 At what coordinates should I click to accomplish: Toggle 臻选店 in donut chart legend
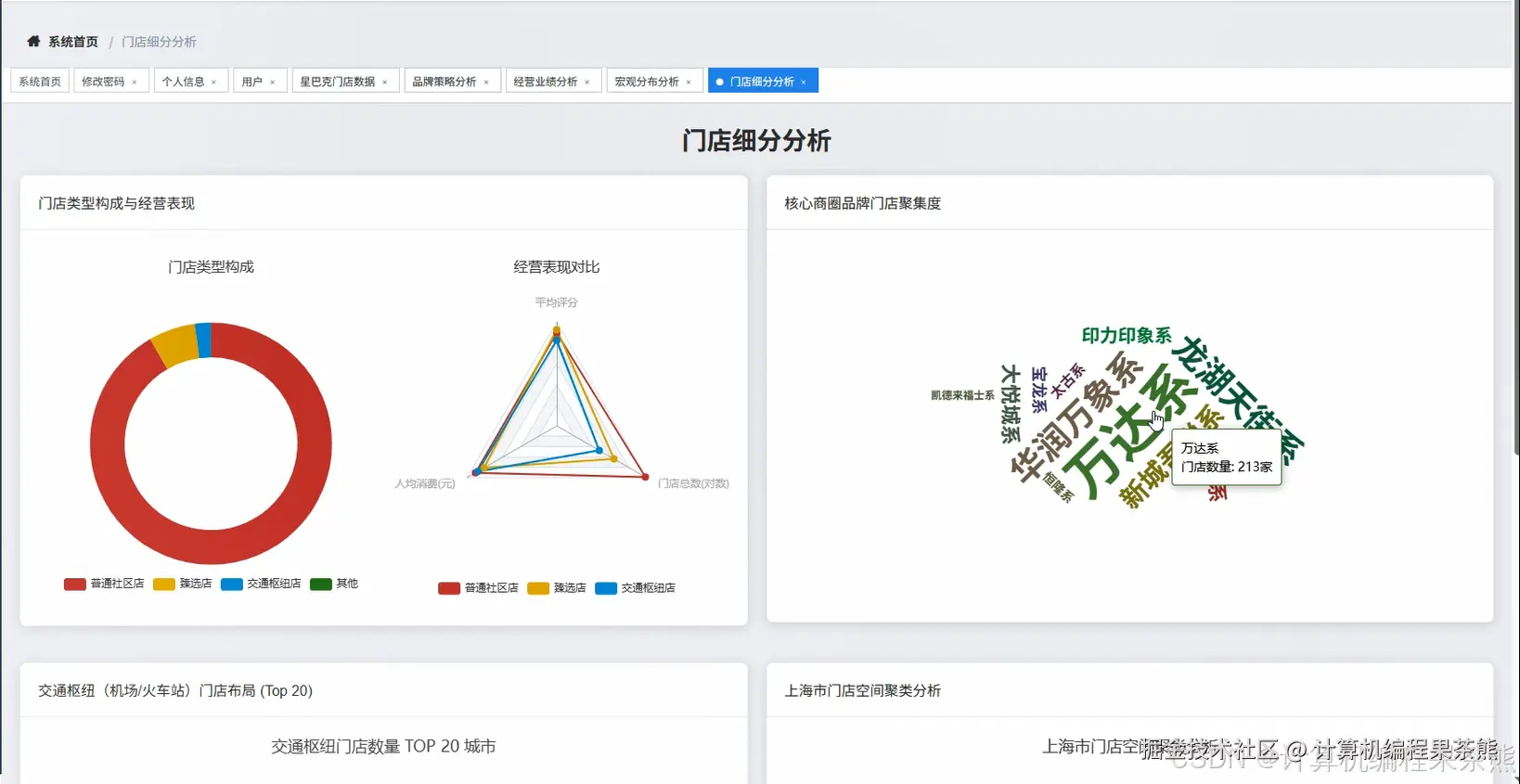183,584
